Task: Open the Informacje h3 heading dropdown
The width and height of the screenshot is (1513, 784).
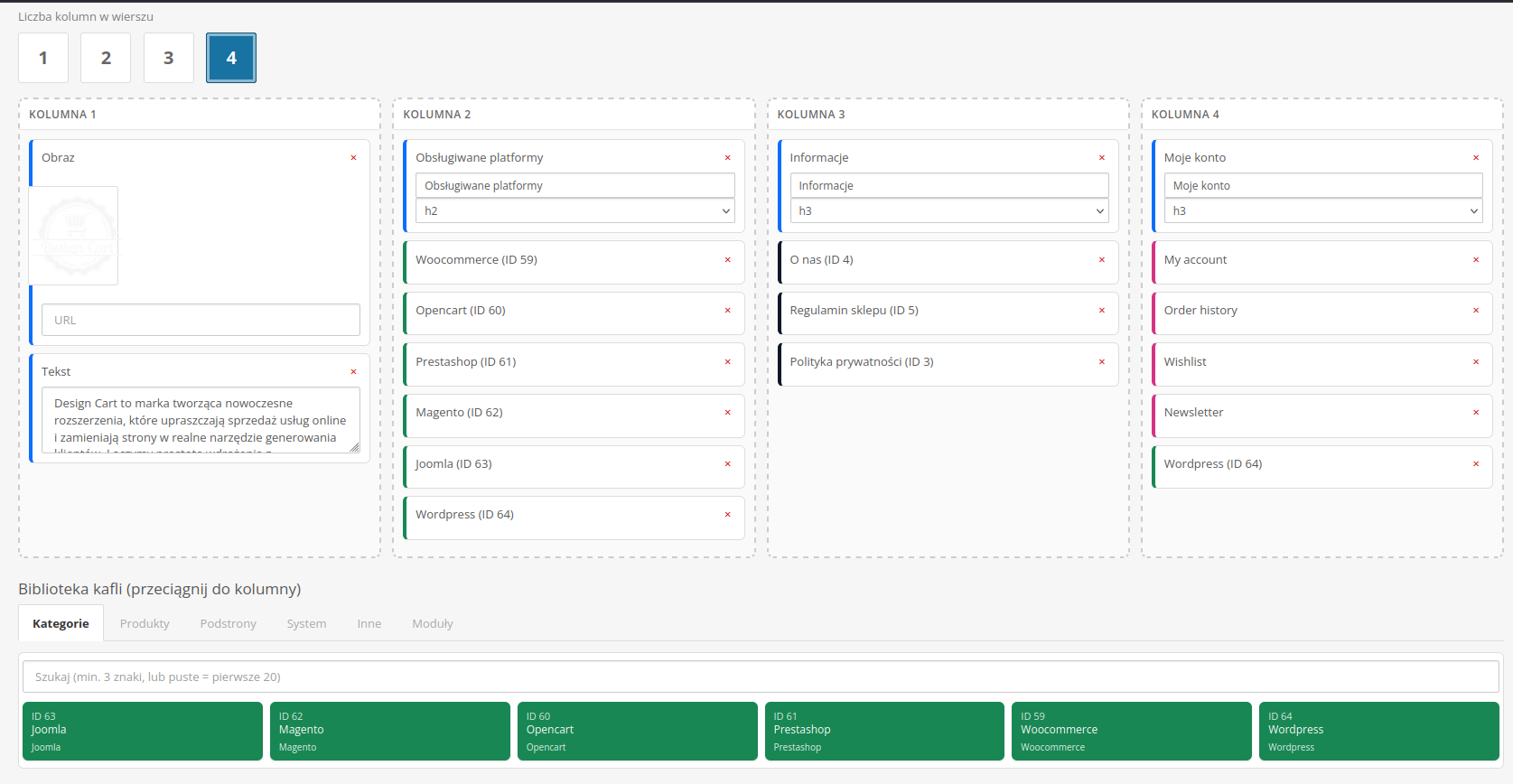Action: click(949, 210)
